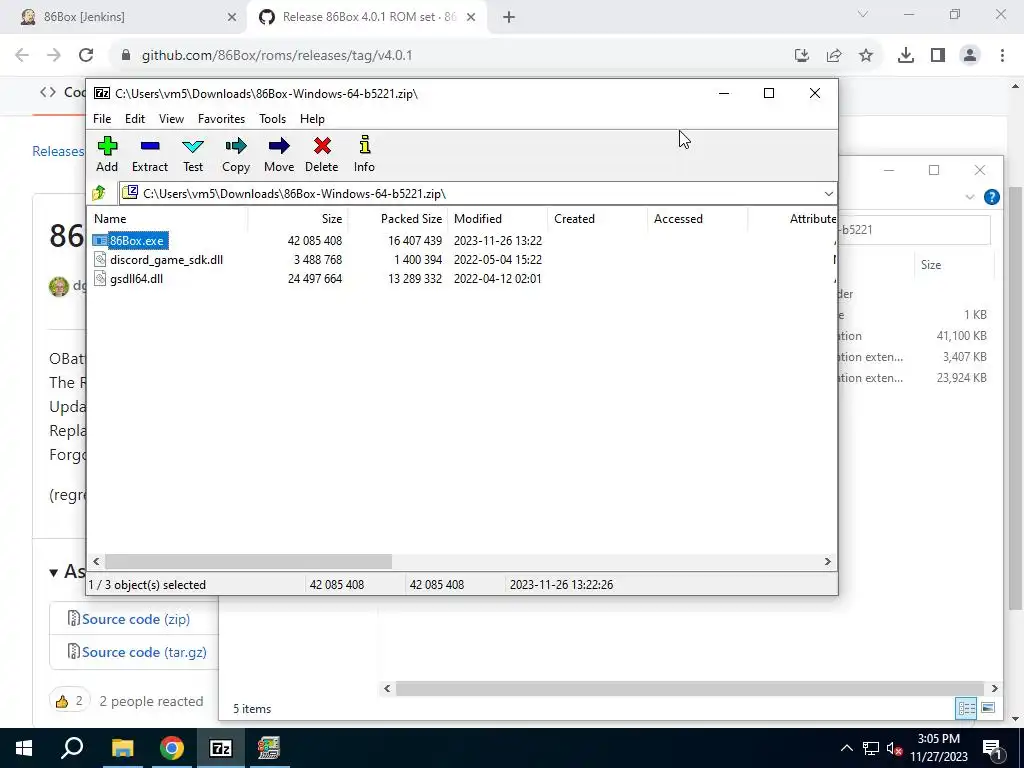Click the install app icon in address bar
The image size is (1024, 768).
point(802,55)
